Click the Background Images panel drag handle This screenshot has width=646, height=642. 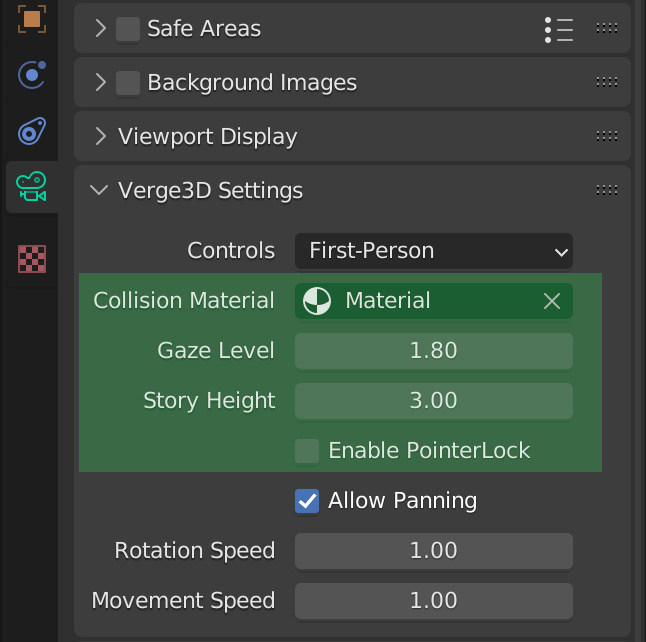pyautogui.click(x=607, y=82)
